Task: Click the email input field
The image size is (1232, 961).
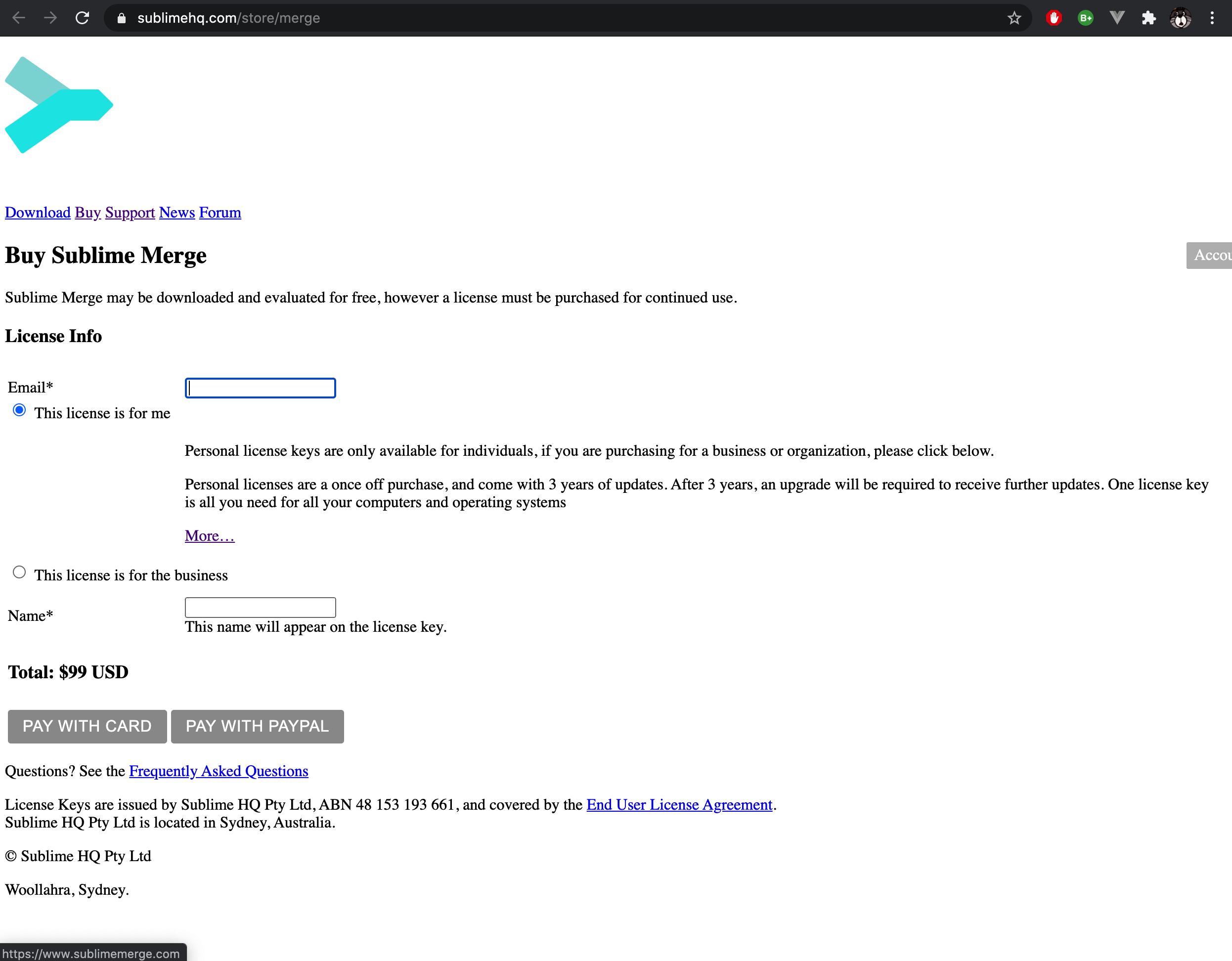Action: 260,388
